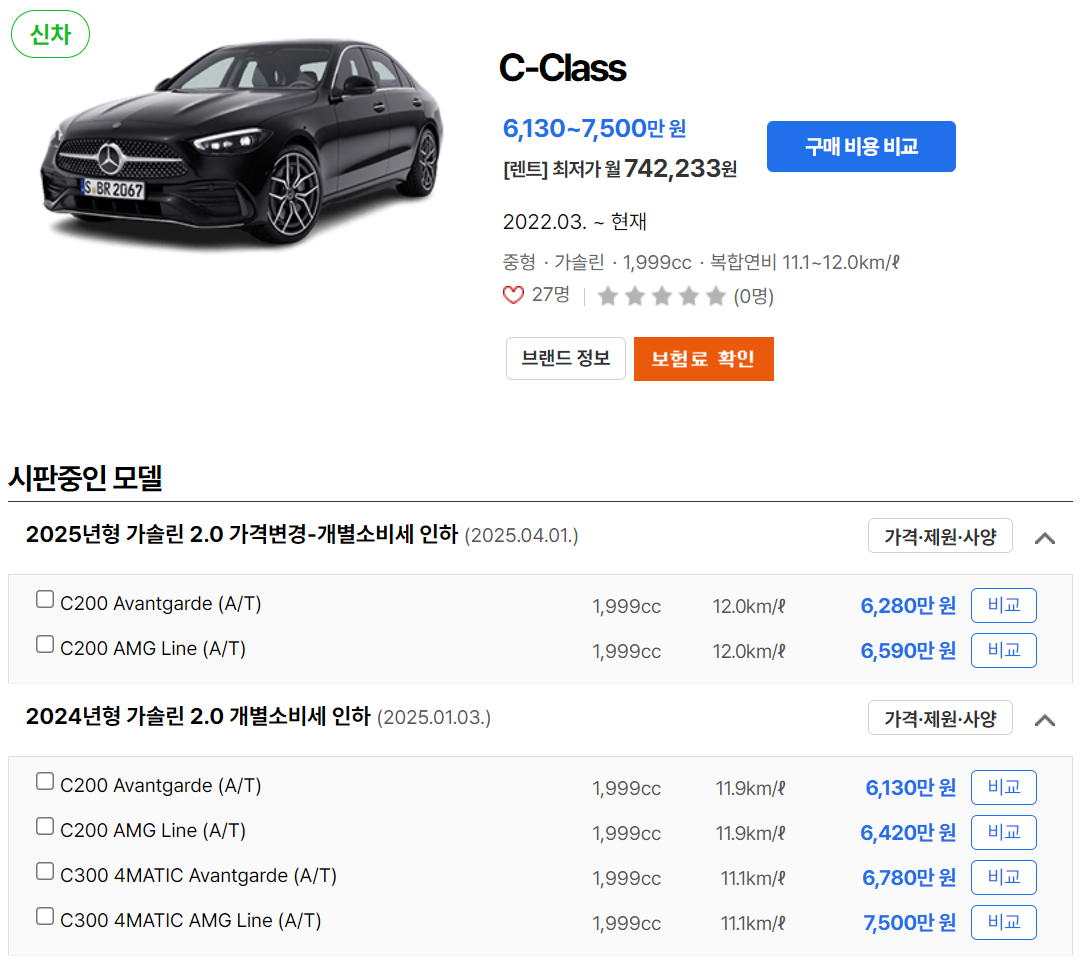Open 브랜드 정보 button
Screen dimensions: 1083x967
pos(566,358)
